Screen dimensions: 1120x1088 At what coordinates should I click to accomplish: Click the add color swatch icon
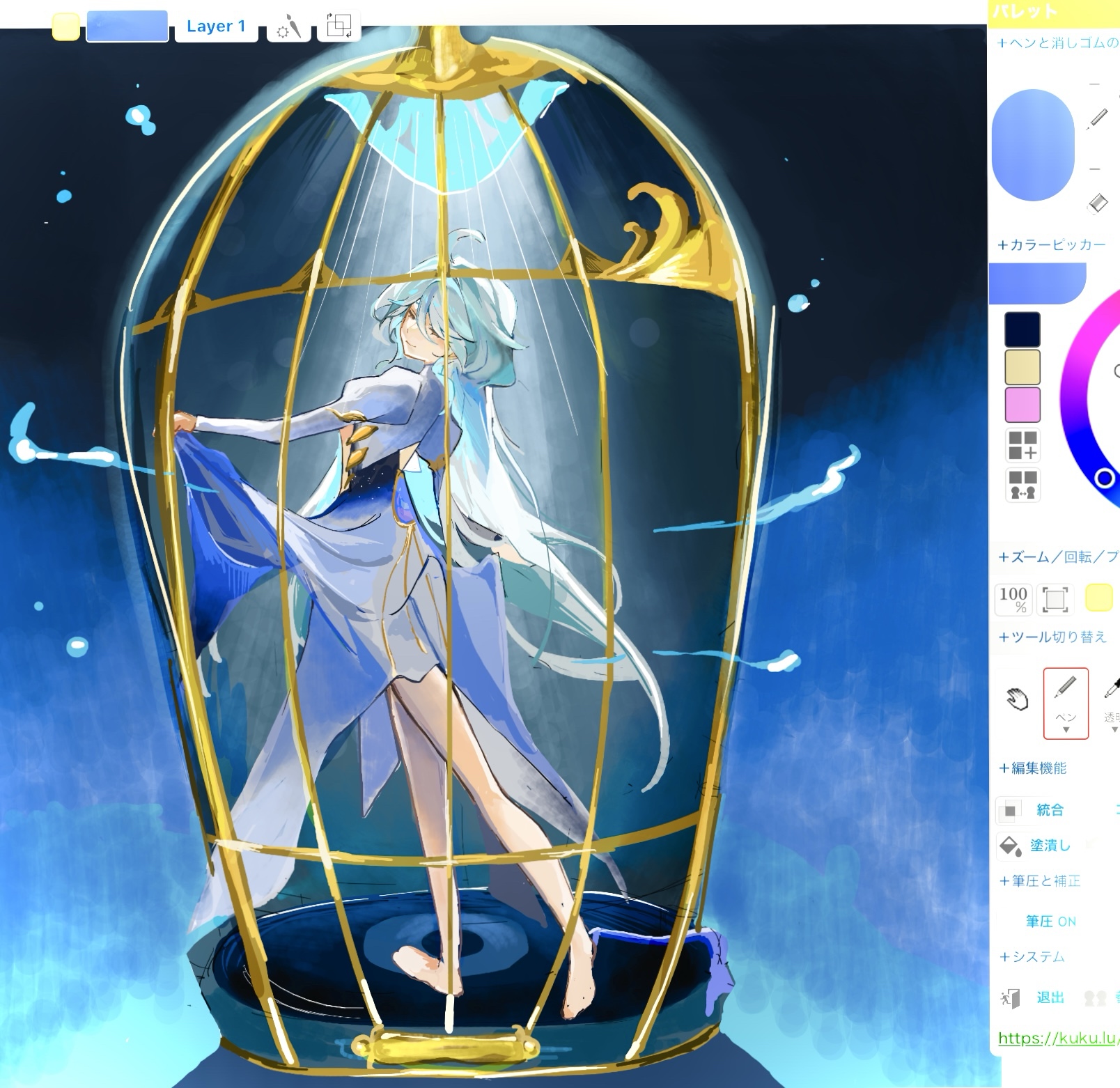[x=1022, y=445]
